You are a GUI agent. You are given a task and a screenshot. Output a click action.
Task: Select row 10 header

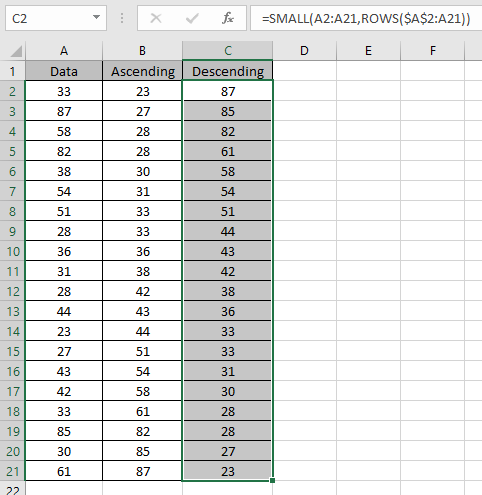click(x=13, y=251)
